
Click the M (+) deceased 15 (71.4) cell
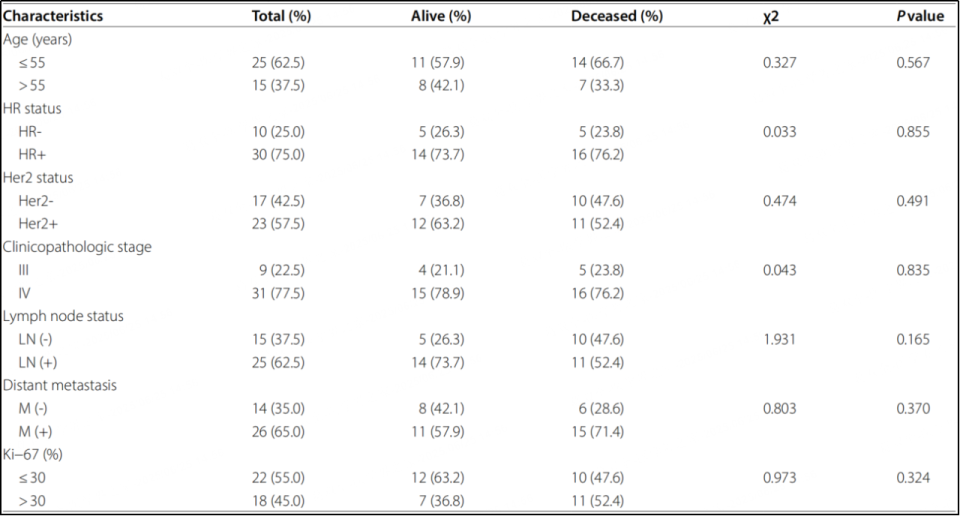[x=597, y=431]
